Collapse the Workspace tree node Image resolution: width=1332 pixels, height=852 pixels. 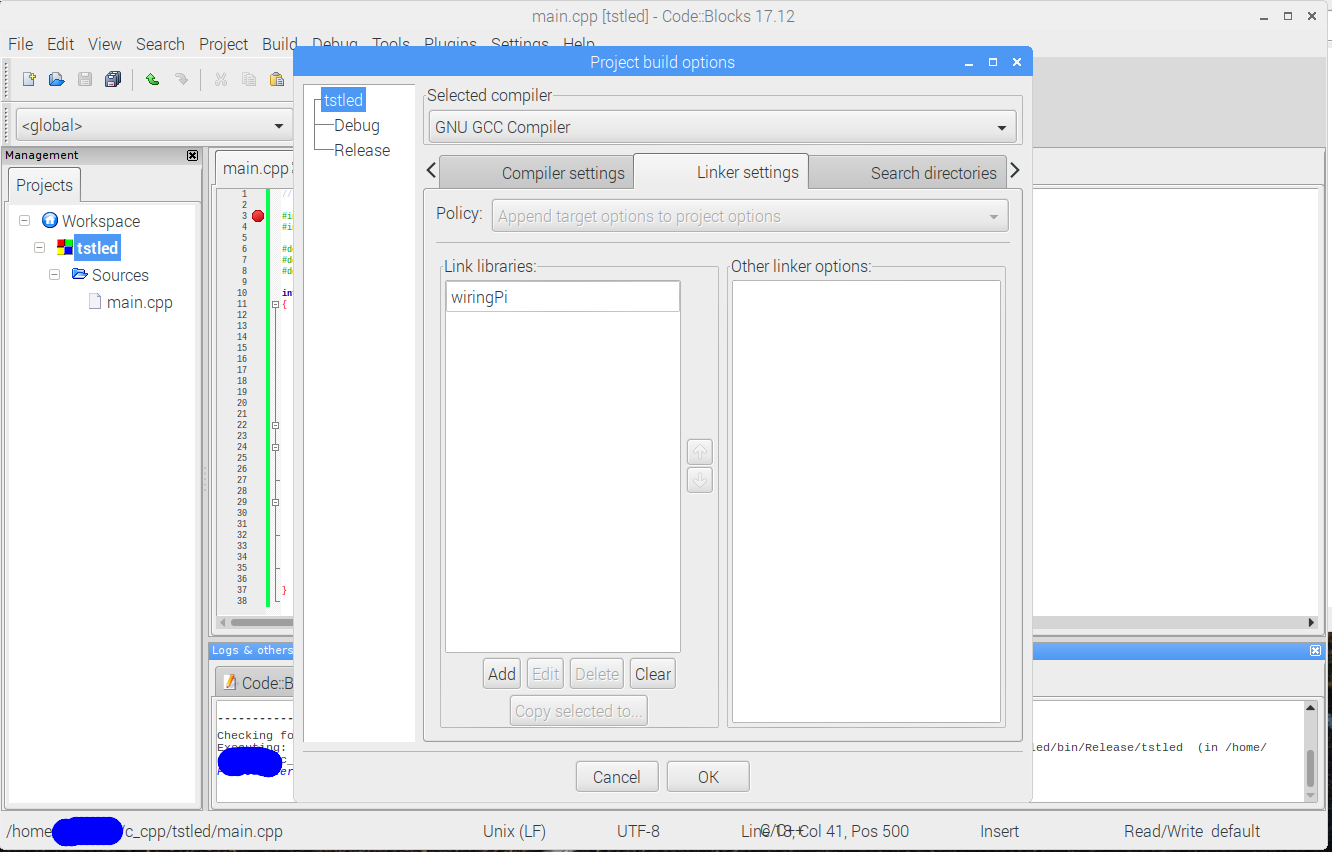pos(24,221)
